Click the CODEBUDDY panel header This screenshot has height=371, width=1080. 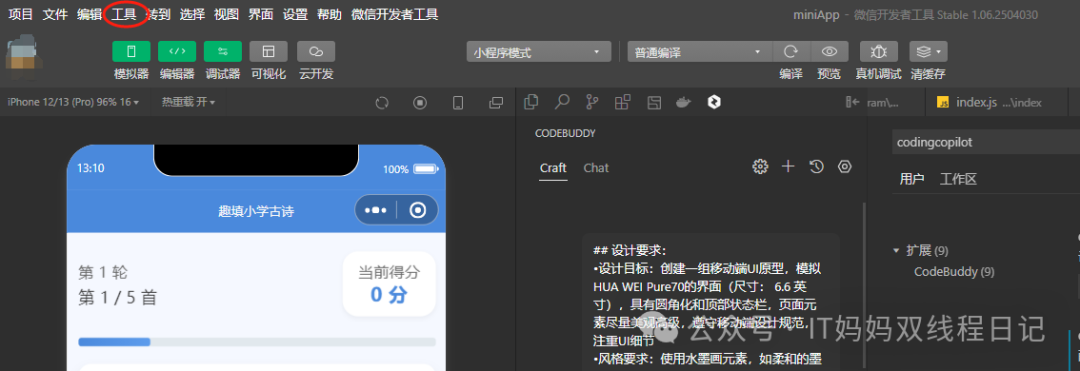click(565, 134)
